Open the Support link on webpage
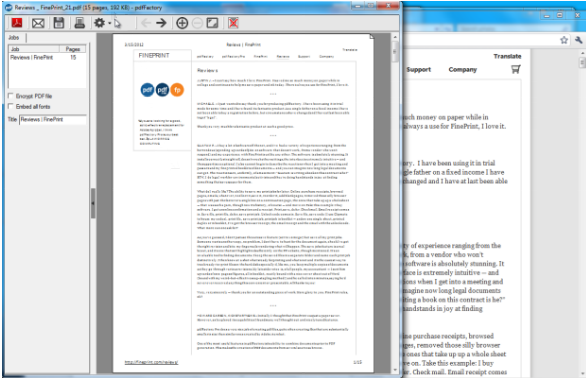This screenshot has height=378, width=586. coord(419,70)
